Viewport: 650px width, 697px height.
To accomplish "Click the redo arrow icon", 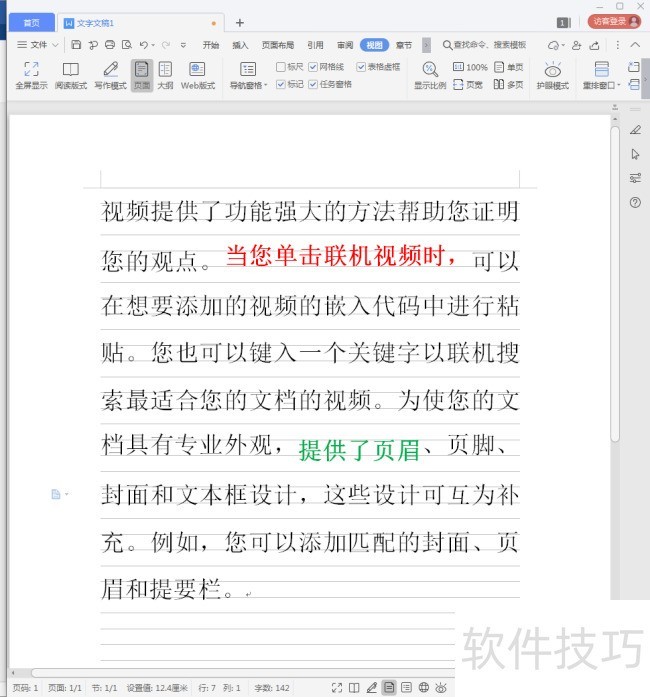I will point(166,45).
